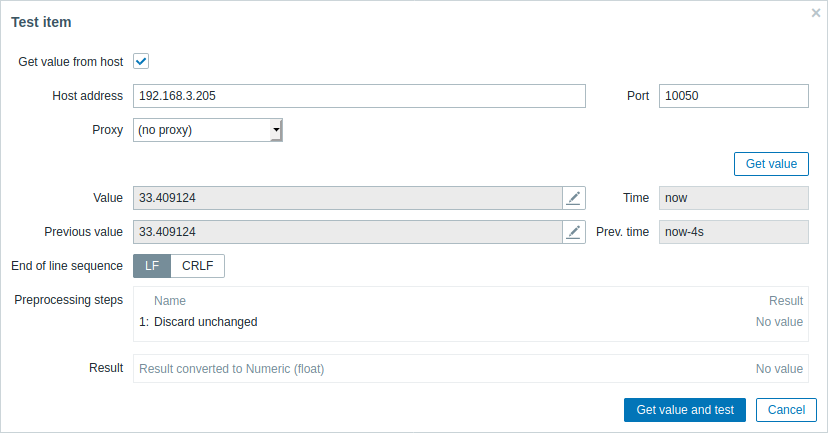Focus the Port input field

click(733, 96)
